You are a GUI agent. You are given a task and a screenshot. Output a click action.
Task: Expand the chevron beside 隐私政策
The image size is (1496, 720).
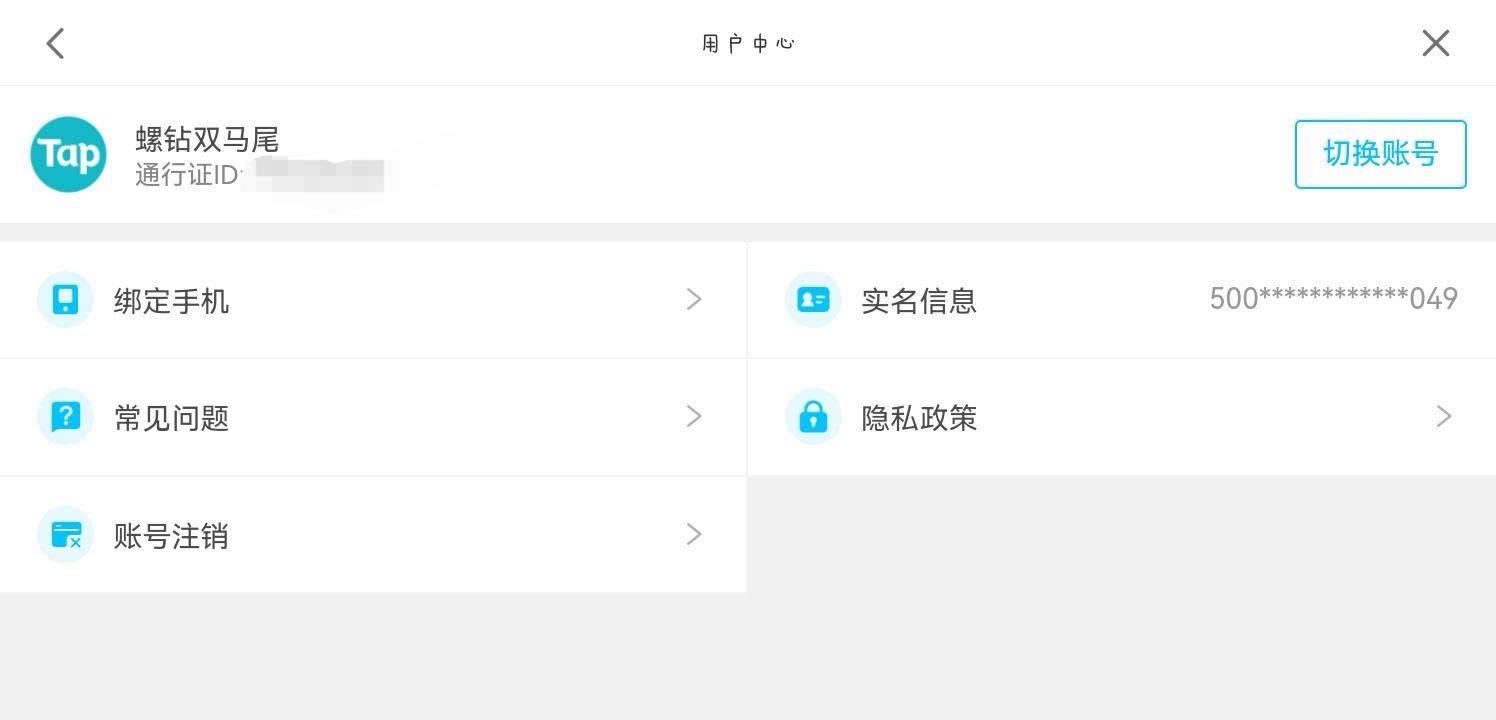[x=1443, y=416]
